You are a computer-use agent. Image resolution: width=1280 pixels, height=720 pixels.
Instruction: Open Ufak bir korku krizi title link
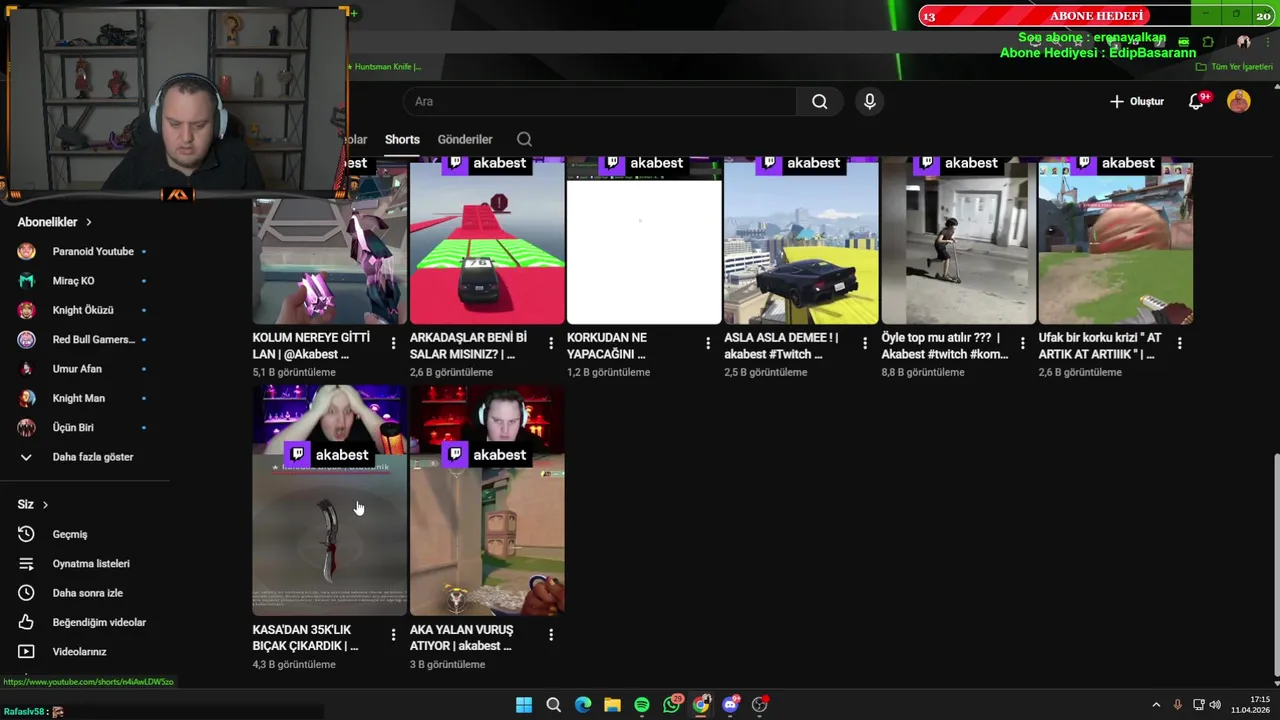click(x=1100, y=346)
